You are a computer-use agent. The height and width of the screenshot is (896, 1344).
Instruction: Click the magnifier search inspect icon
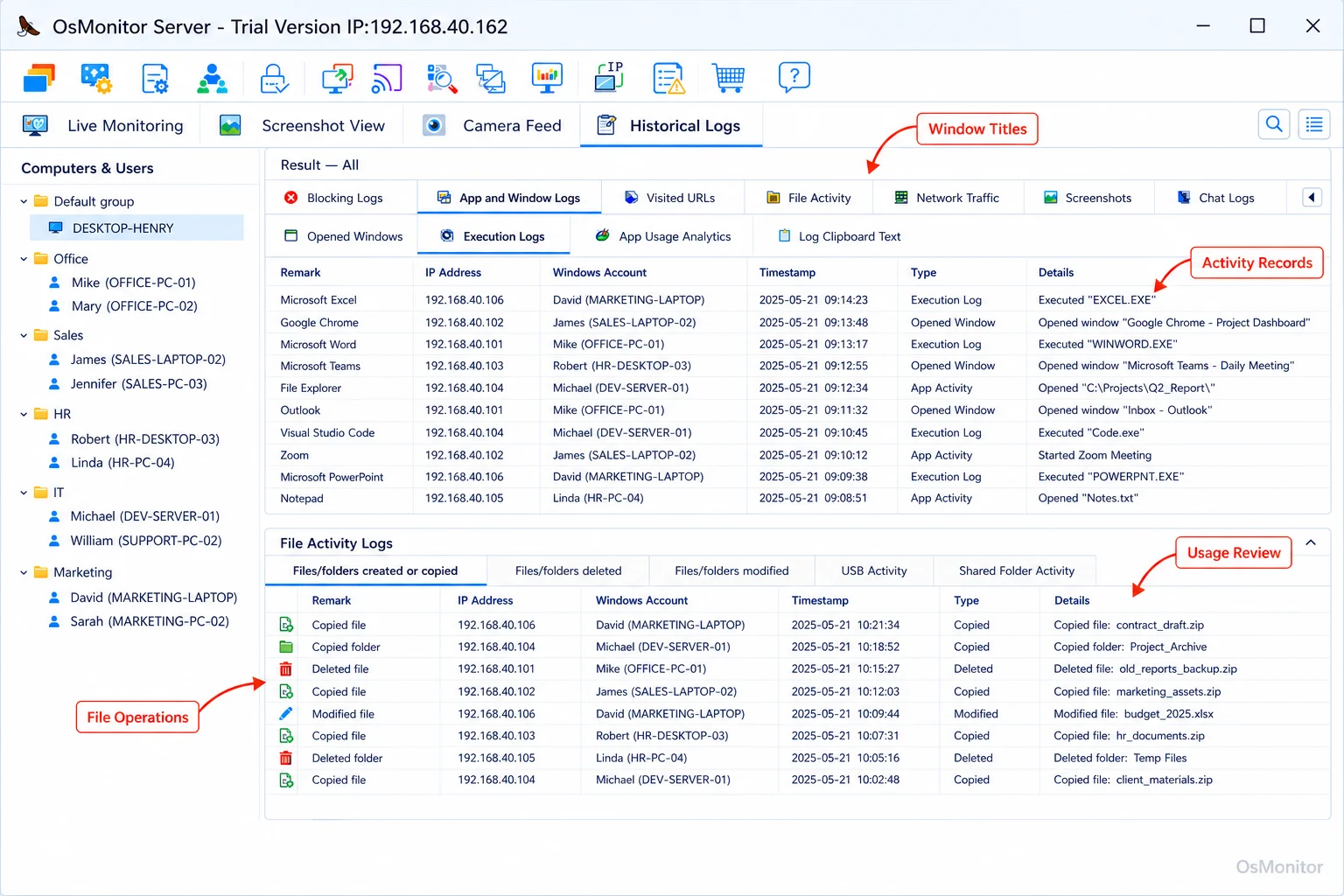click(x=442, y=79)
